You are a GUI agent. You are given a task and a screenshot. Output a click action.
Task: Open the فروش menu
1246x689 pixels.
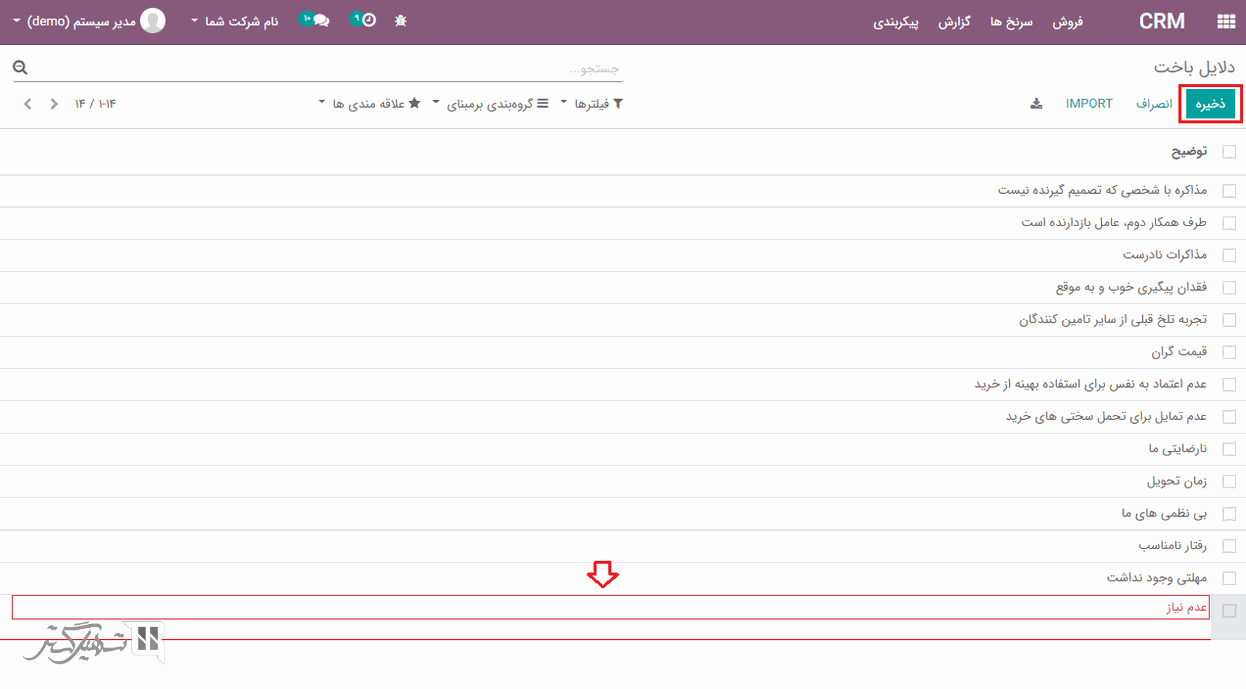[1067, 21]
